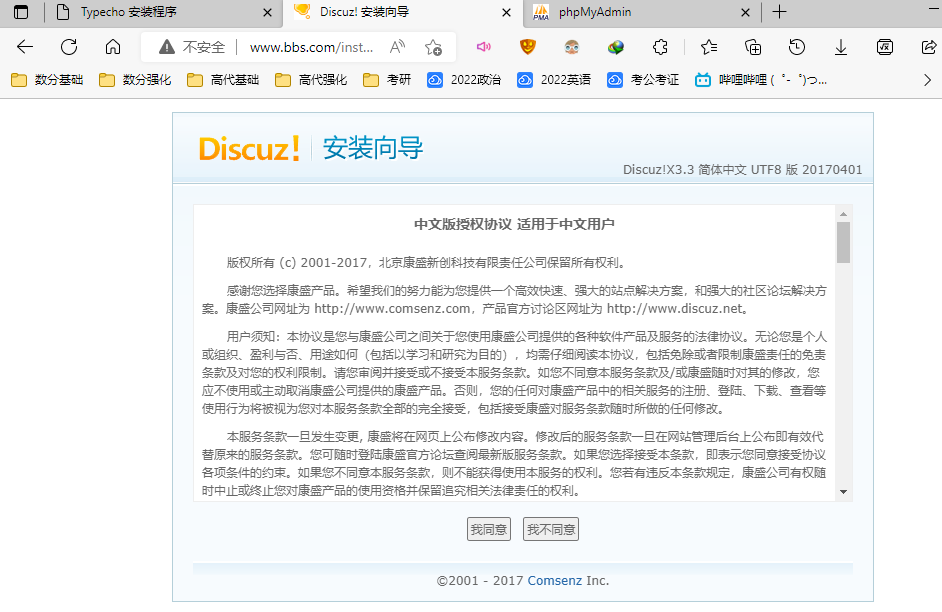Open the collections icon in toolbar
Viewport: 942px width, 612px height.
[754, 47]
